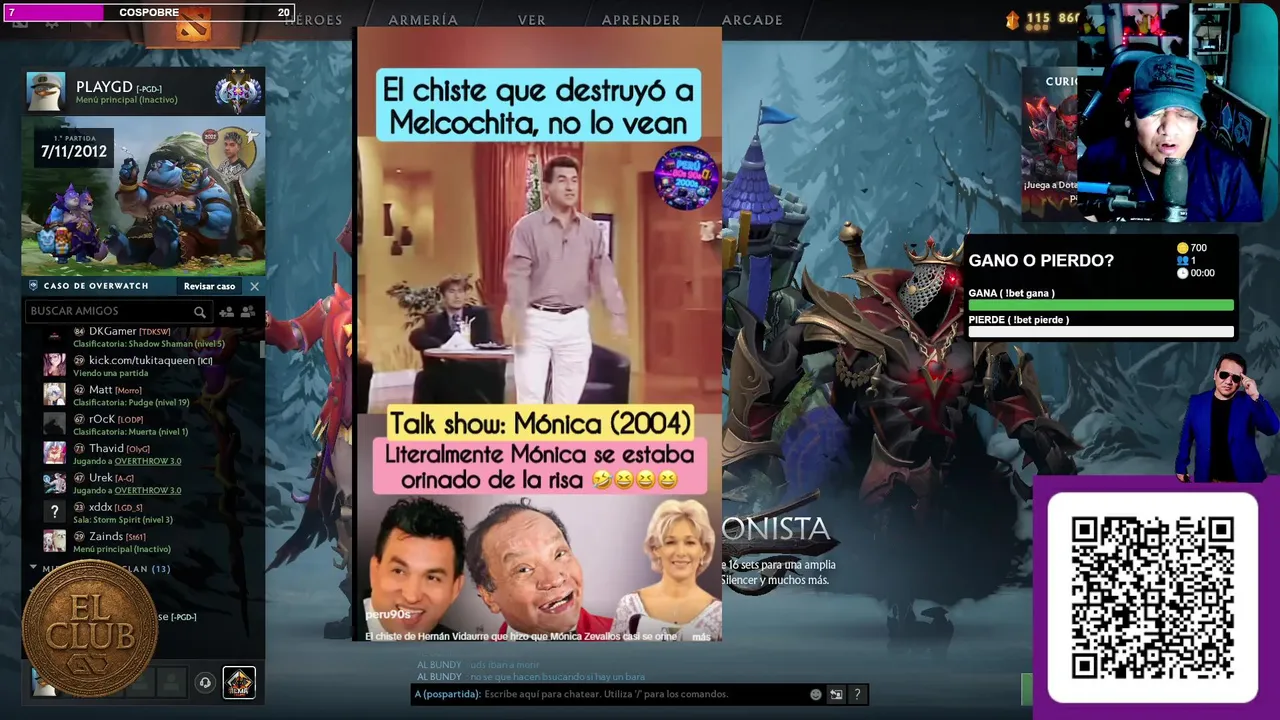Open the HEROES menu tab

click(x=313, y=20)
